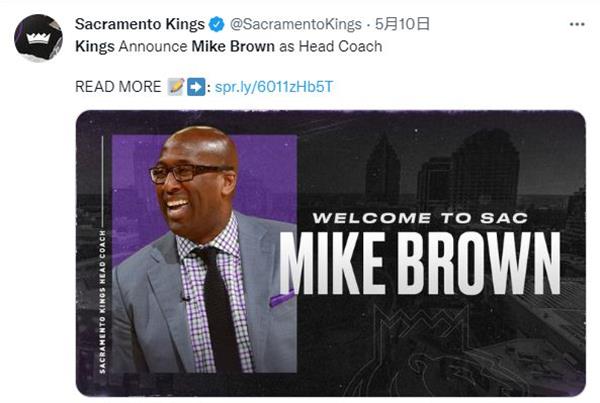600x403 pixels.
Task: Click the large MIKE BROWN headline in the image
Action: [420, 263]
